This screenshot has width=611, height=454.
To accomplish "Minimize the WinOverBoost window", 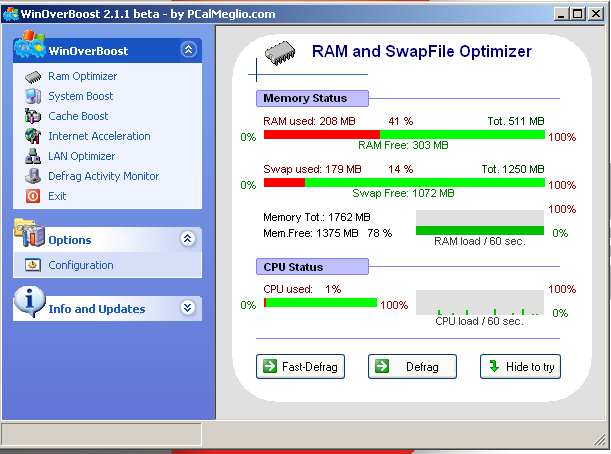I will click(561, 14).
